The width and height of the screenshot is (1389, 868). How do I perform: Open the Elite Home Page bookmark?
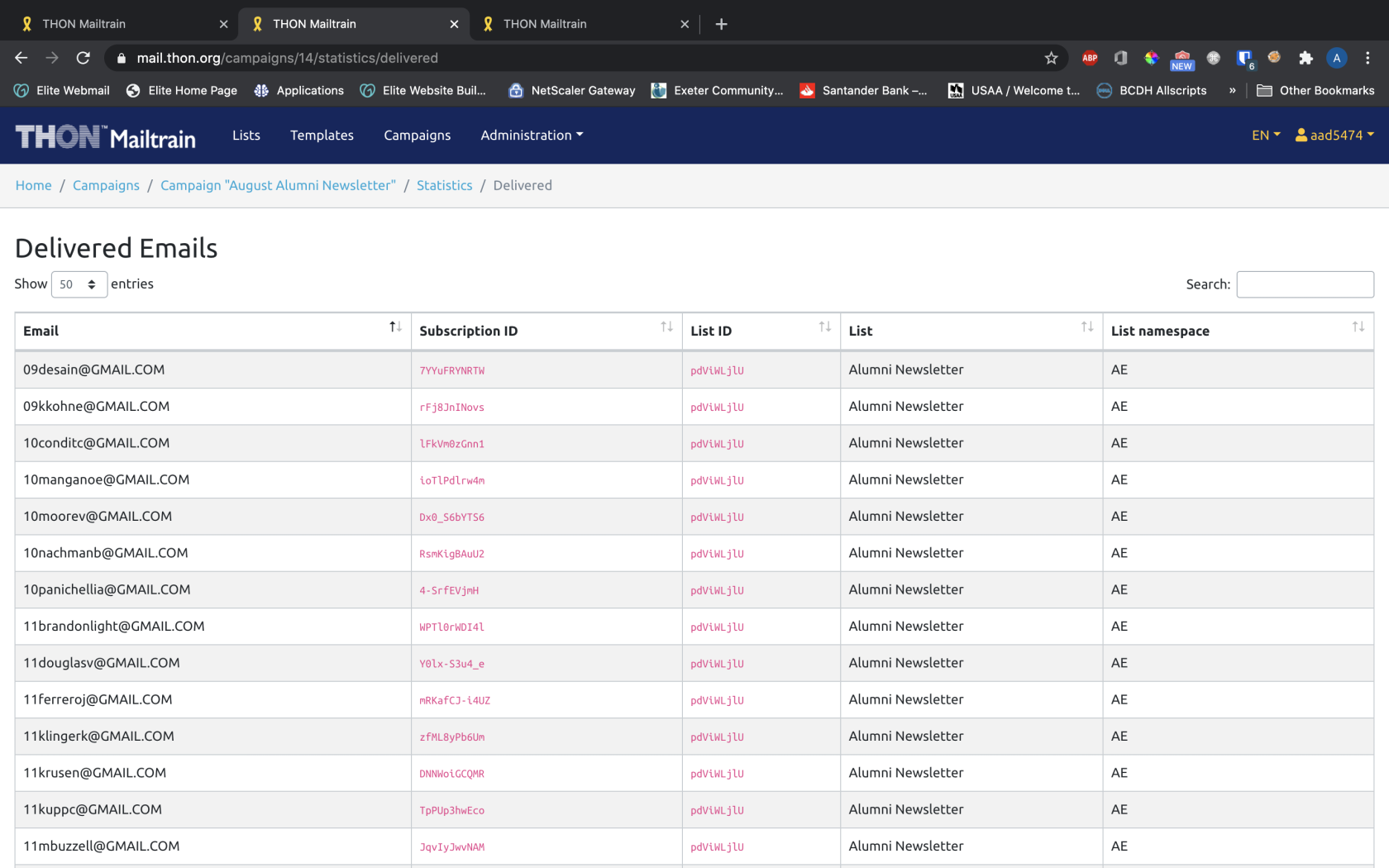tap(182, 90)
